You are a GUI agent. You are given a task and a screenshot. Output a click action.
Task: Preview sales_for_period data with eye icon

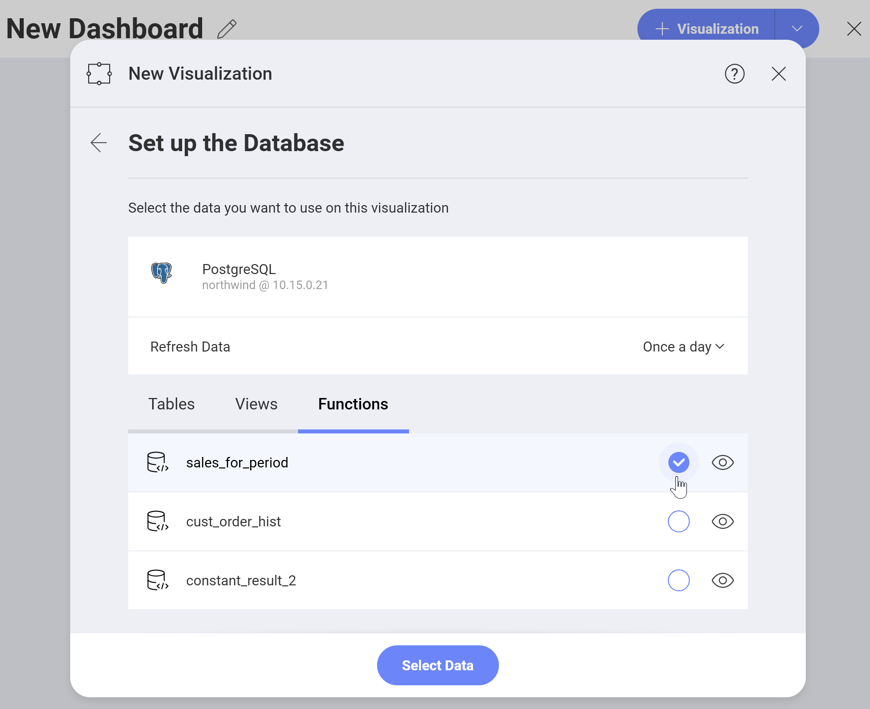click(722, 463)
